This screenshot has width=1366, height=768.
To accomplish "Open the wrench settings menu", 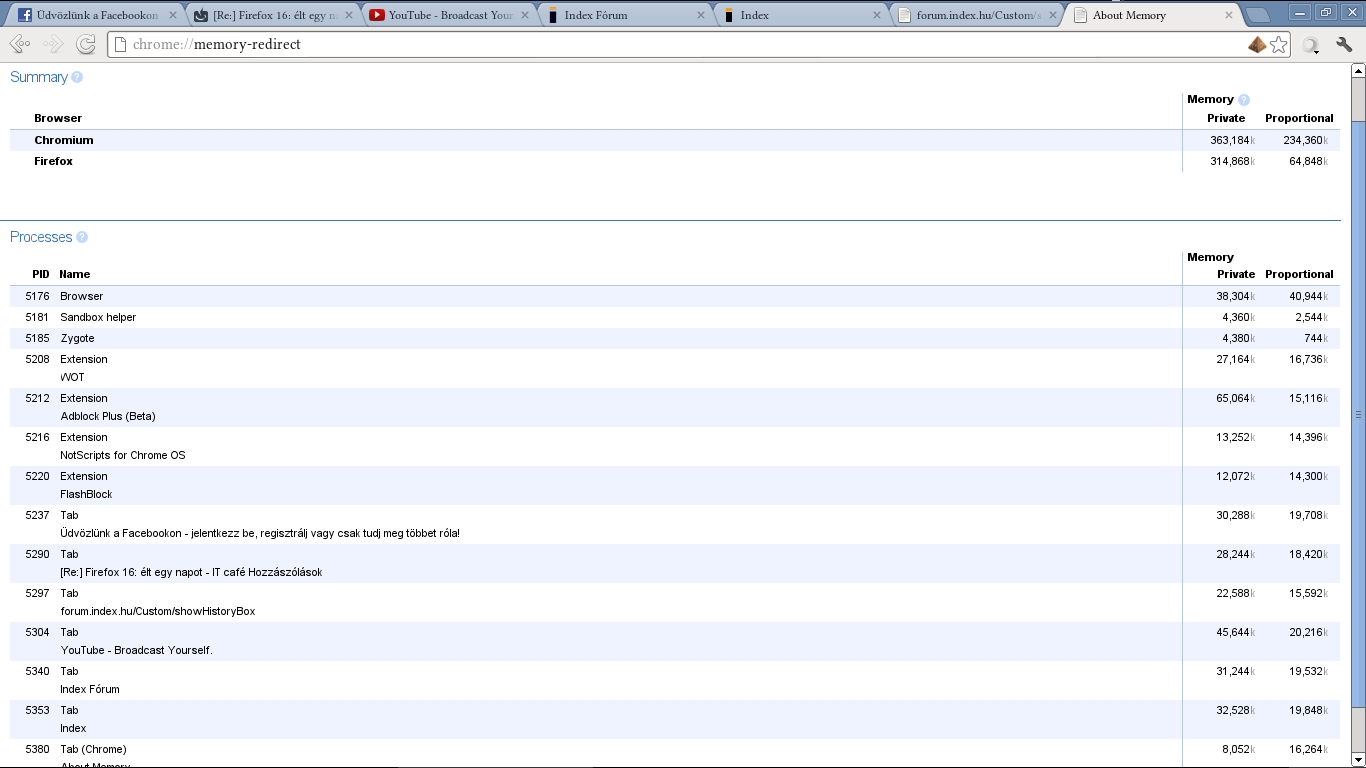I will tap(1344, 45).
